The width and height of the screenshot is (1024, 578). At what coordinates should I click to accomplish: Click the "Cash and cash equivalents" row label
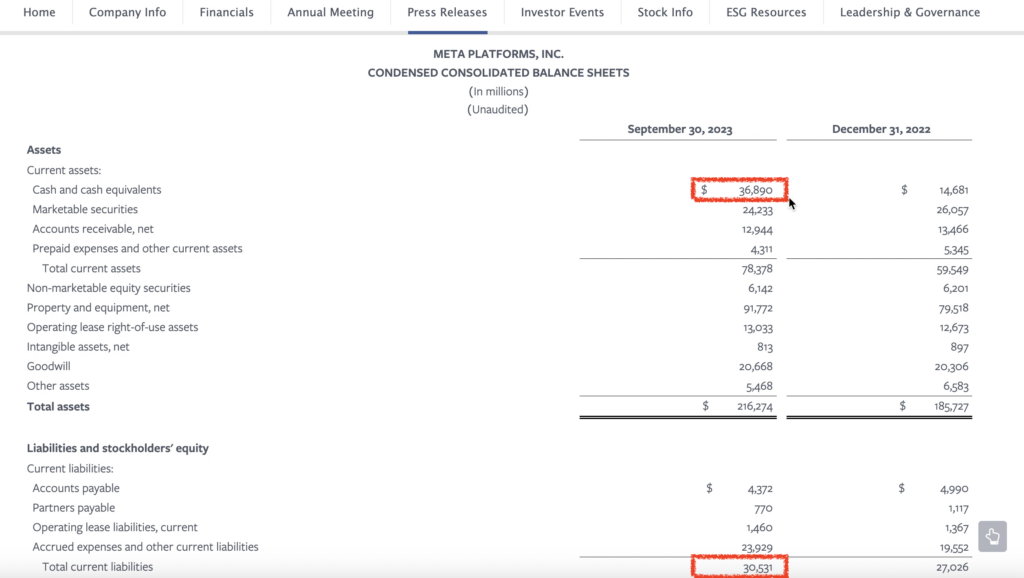[x=97, y=189]
